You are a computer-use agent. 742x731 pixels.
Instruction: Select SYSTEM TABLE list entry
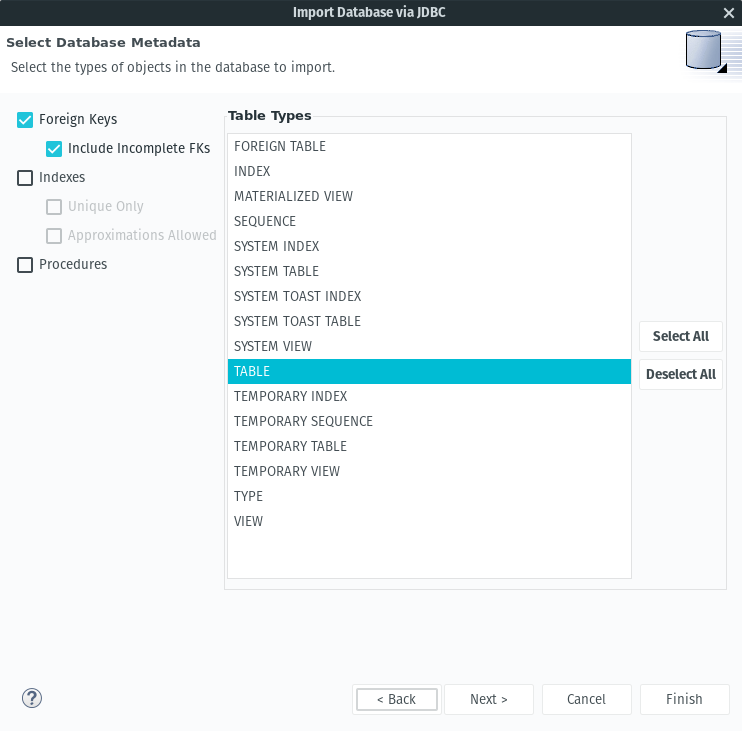(429, 271)
